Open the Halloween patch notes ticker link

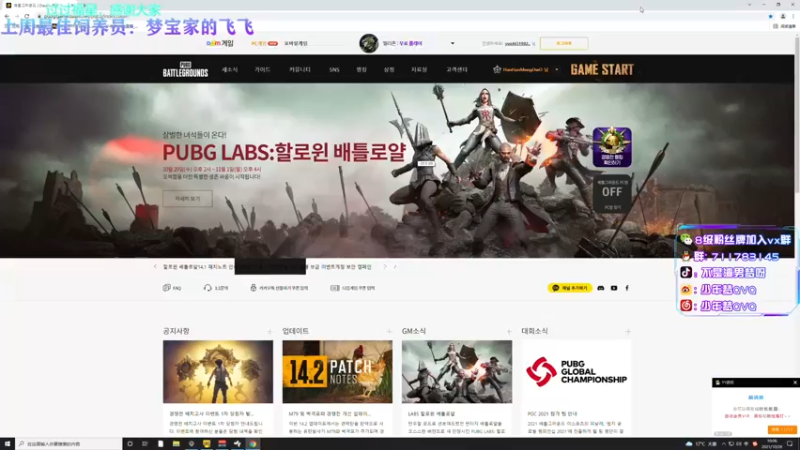[x=198, y=267]
